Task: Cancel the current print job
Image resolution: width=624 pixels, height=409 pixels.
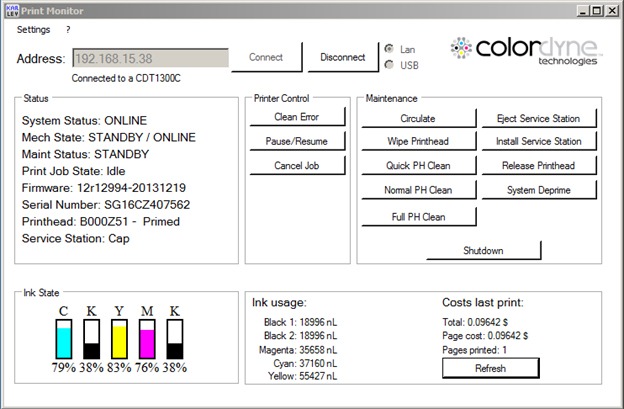Action: (x=295, y=165)
